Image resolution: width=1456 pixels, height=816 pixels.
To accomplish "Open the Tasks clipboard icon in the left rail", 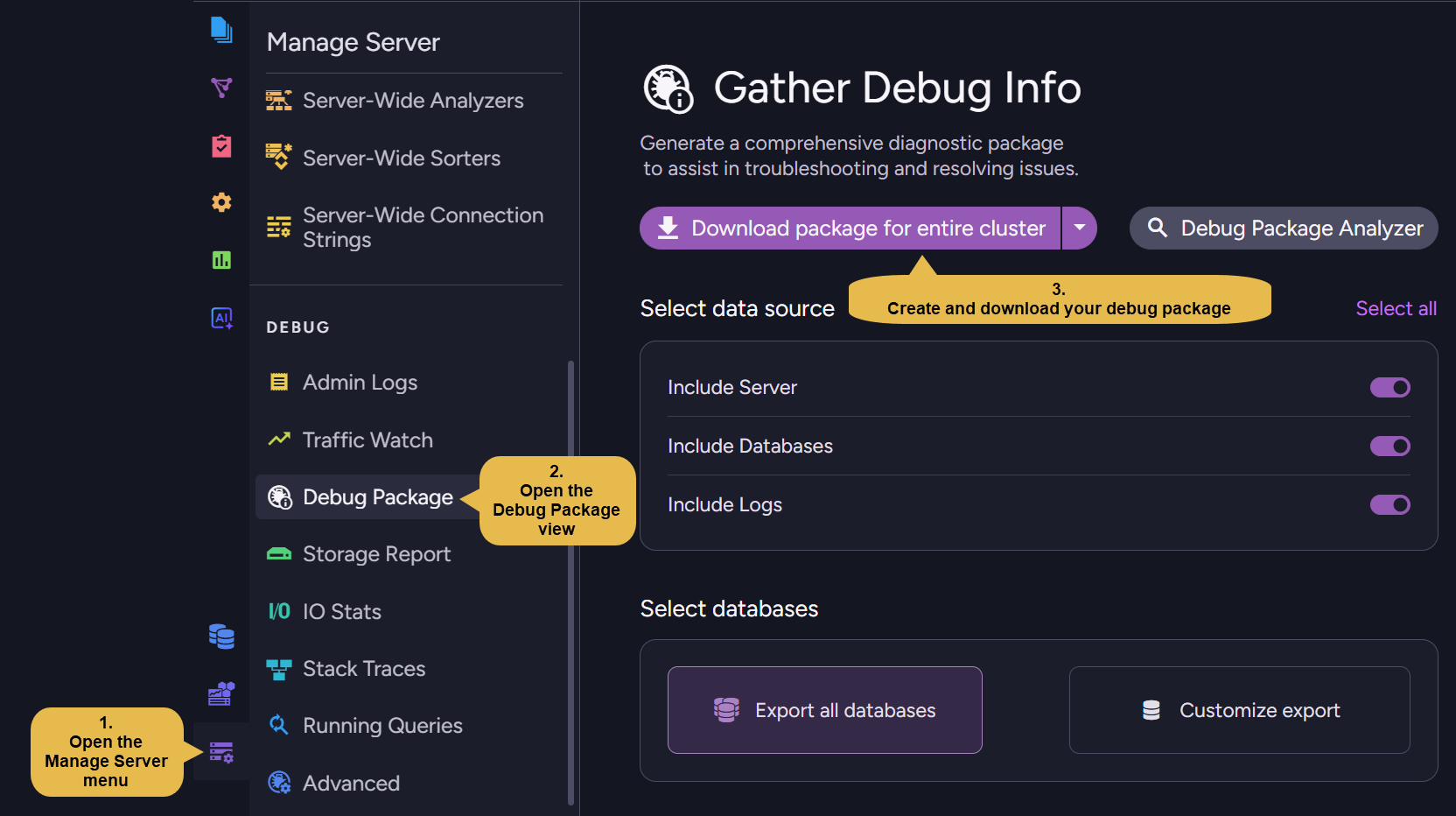I will (x=221, y=145).
